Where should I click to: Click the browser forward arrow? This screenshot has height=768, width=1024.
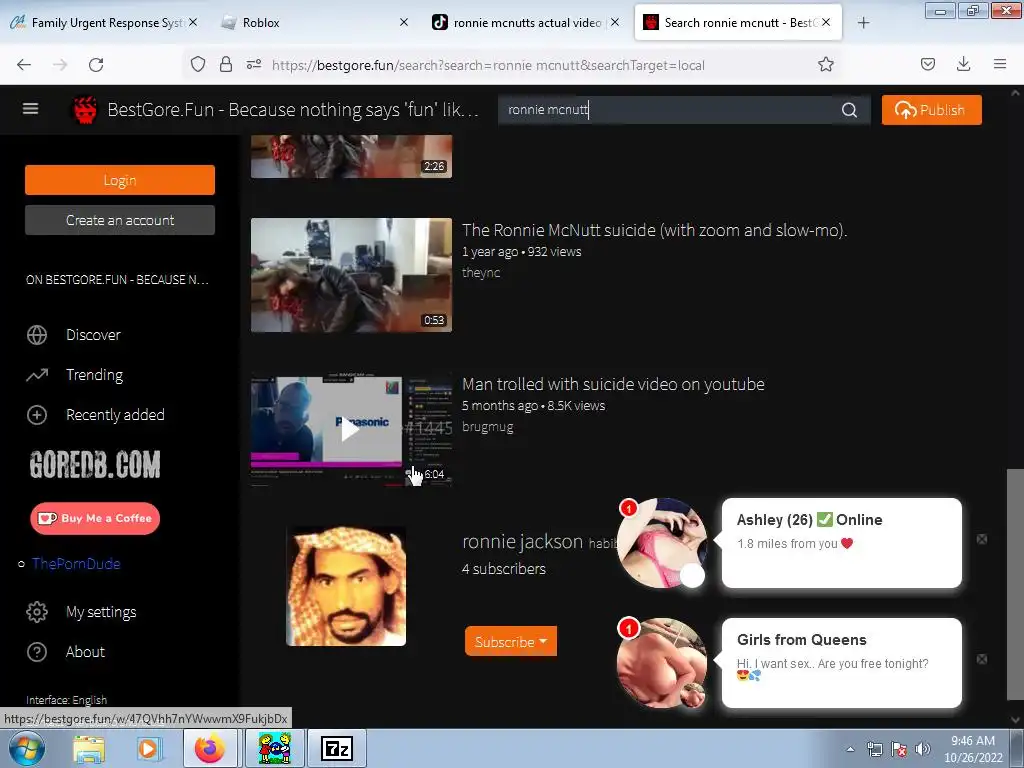60,65
